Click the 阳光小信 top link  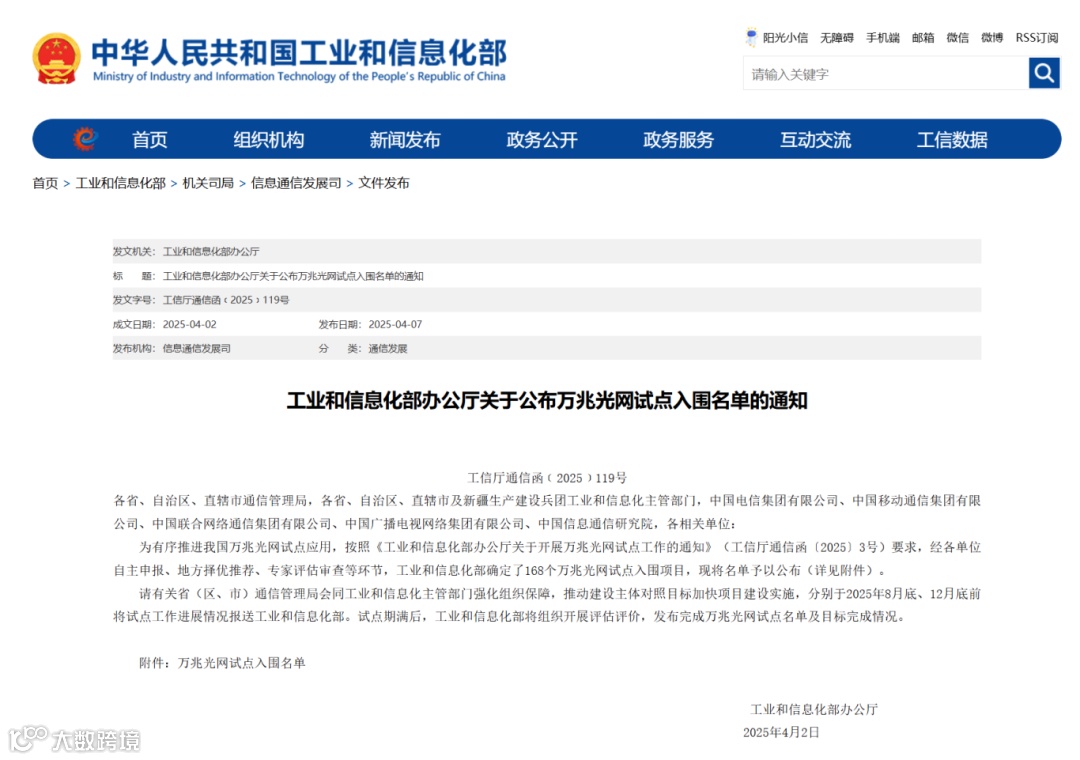click(785, 38)
